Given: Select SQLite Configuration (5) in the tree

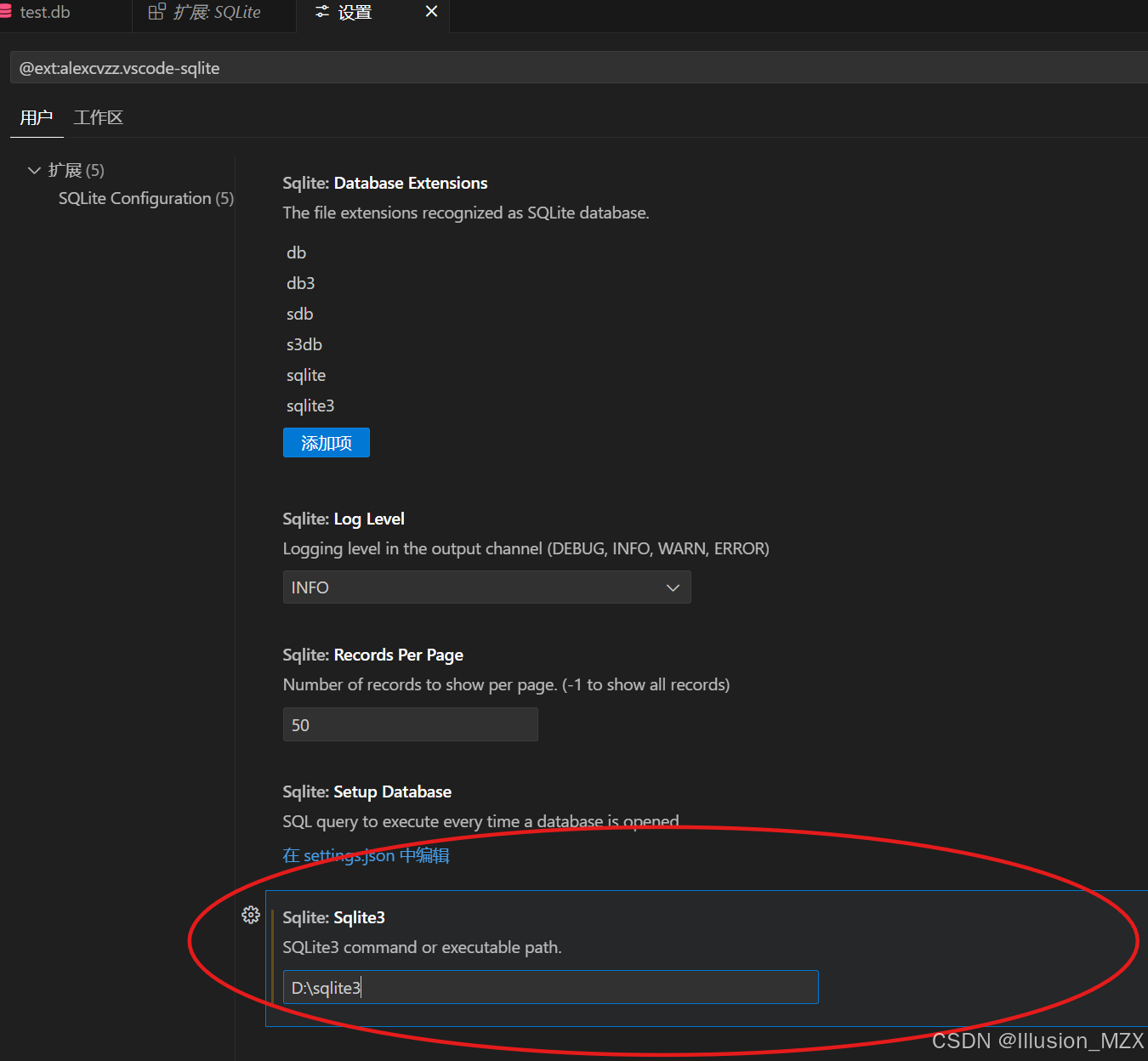Looking at the screenshot, I should 146,198.
